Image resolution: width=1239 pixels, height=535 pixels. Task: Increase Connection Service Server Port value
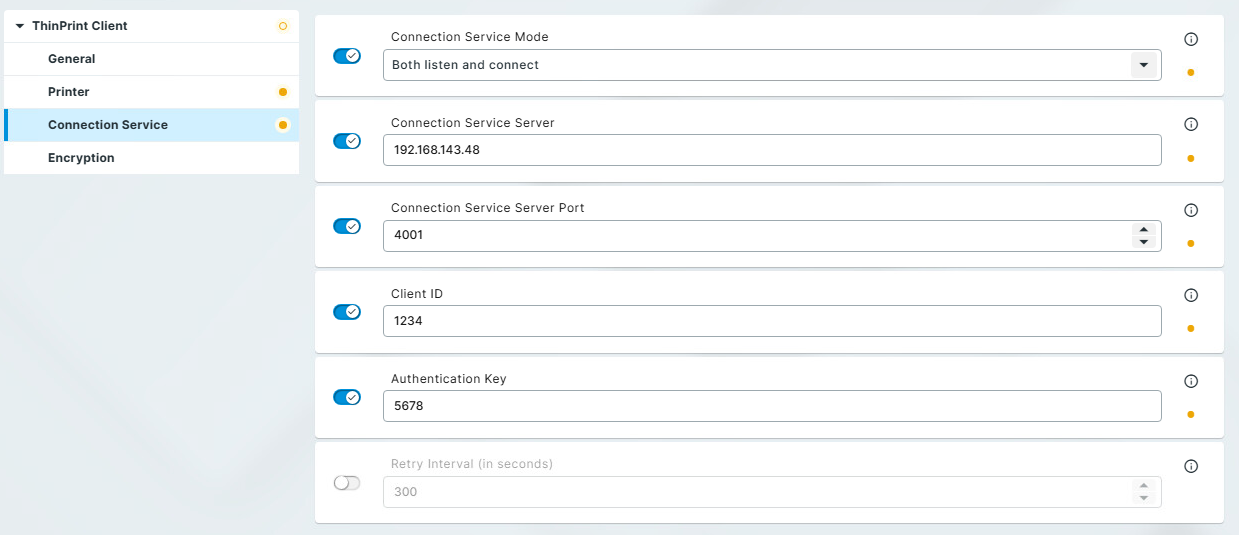click(x=1144, y=230)
